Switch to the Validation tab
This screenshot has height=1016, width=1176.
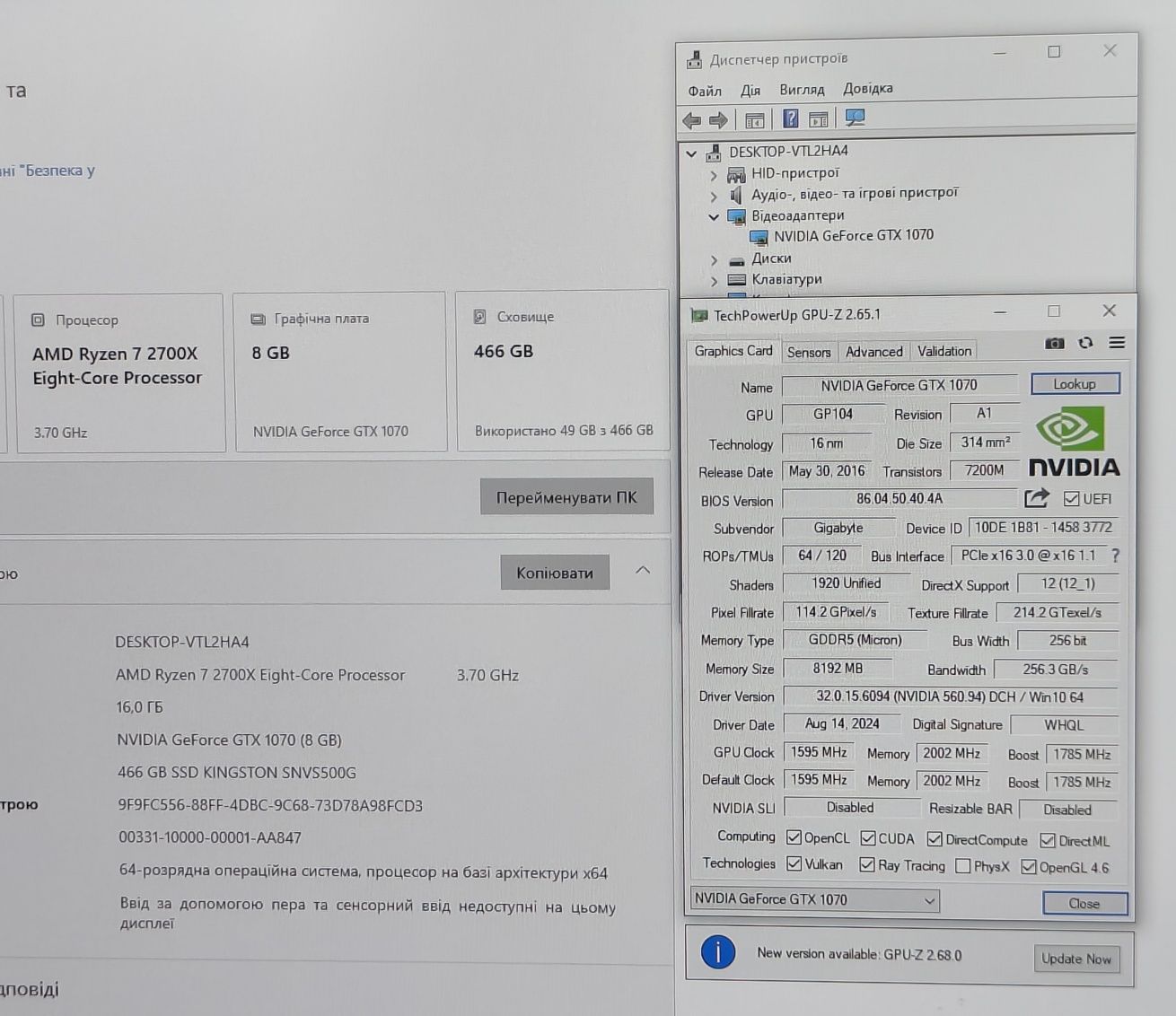pyautogui.click(x=943, y=351)
